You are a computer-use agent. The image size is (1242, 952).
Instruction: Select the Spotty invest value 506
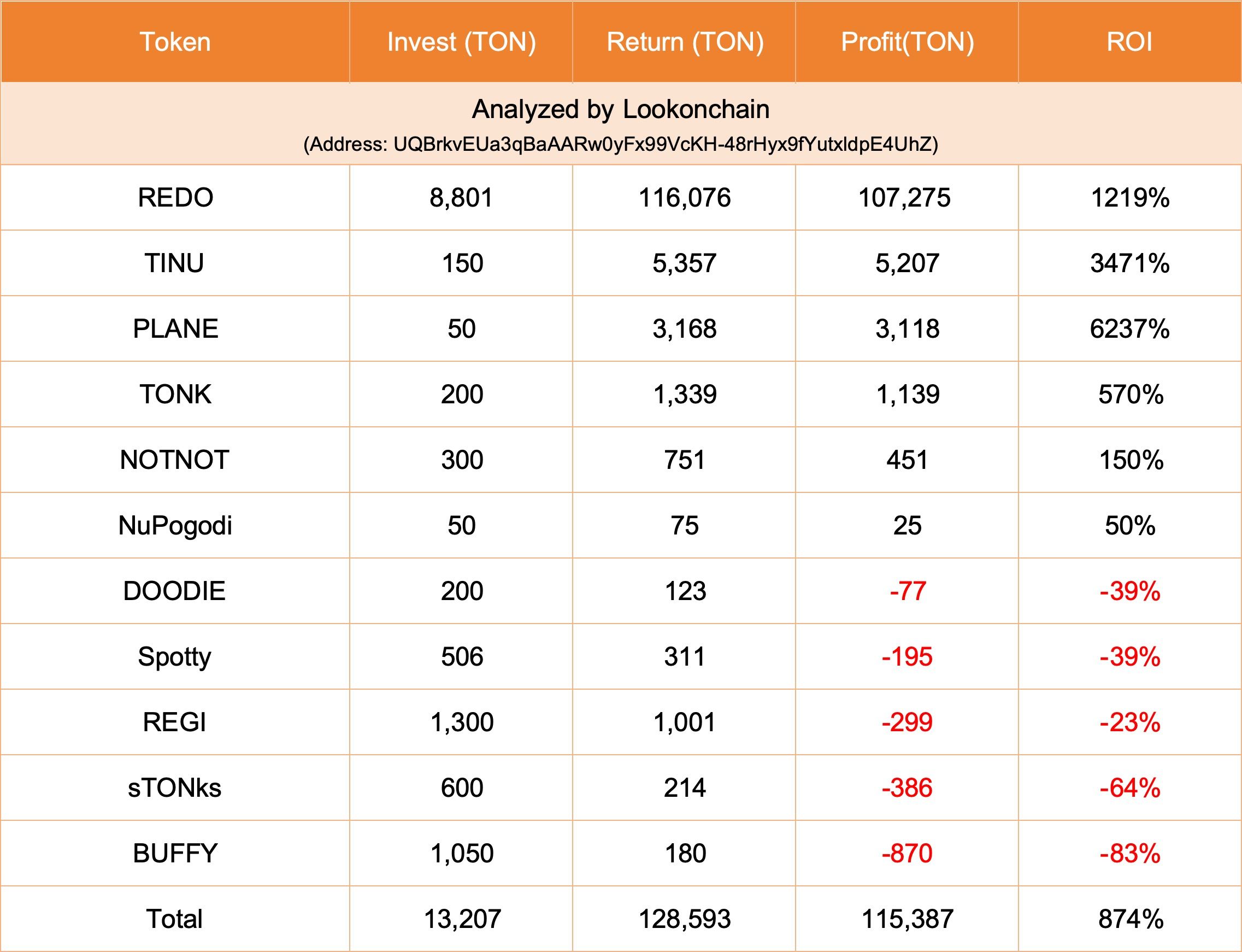462,657
